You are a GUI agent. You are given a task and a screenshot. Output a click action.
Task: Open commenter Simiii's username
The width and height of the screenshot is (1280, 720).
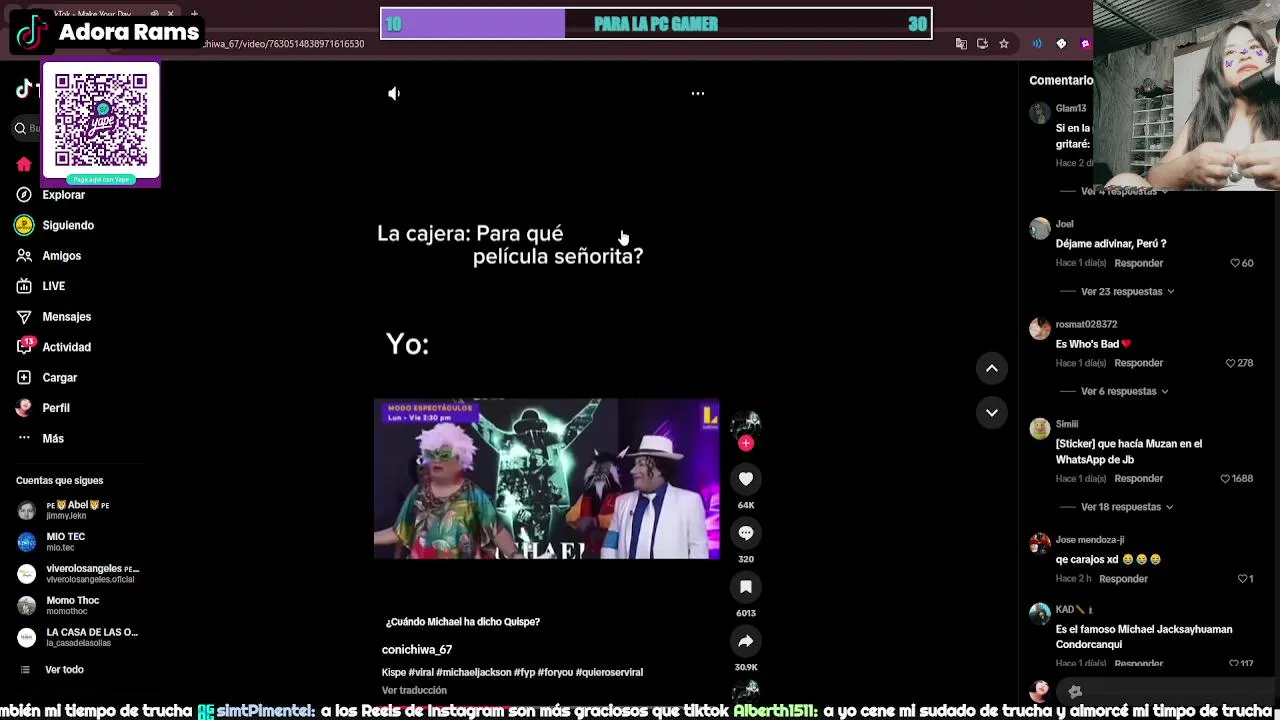(x=1067, y=424)
